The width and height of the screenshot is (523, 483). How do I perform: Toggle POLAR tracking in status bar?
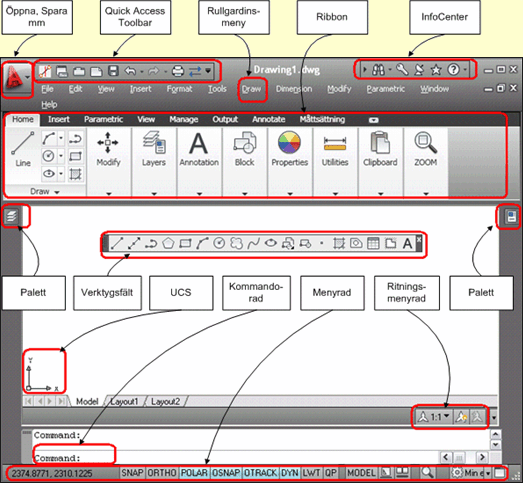pyautogui.click(x=194, y=473)
